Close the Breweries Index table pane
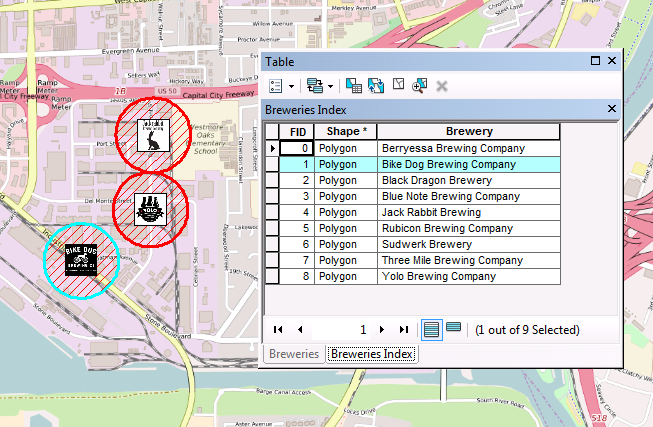This screenshot has height=427, width=653. (x=612, y=109)
